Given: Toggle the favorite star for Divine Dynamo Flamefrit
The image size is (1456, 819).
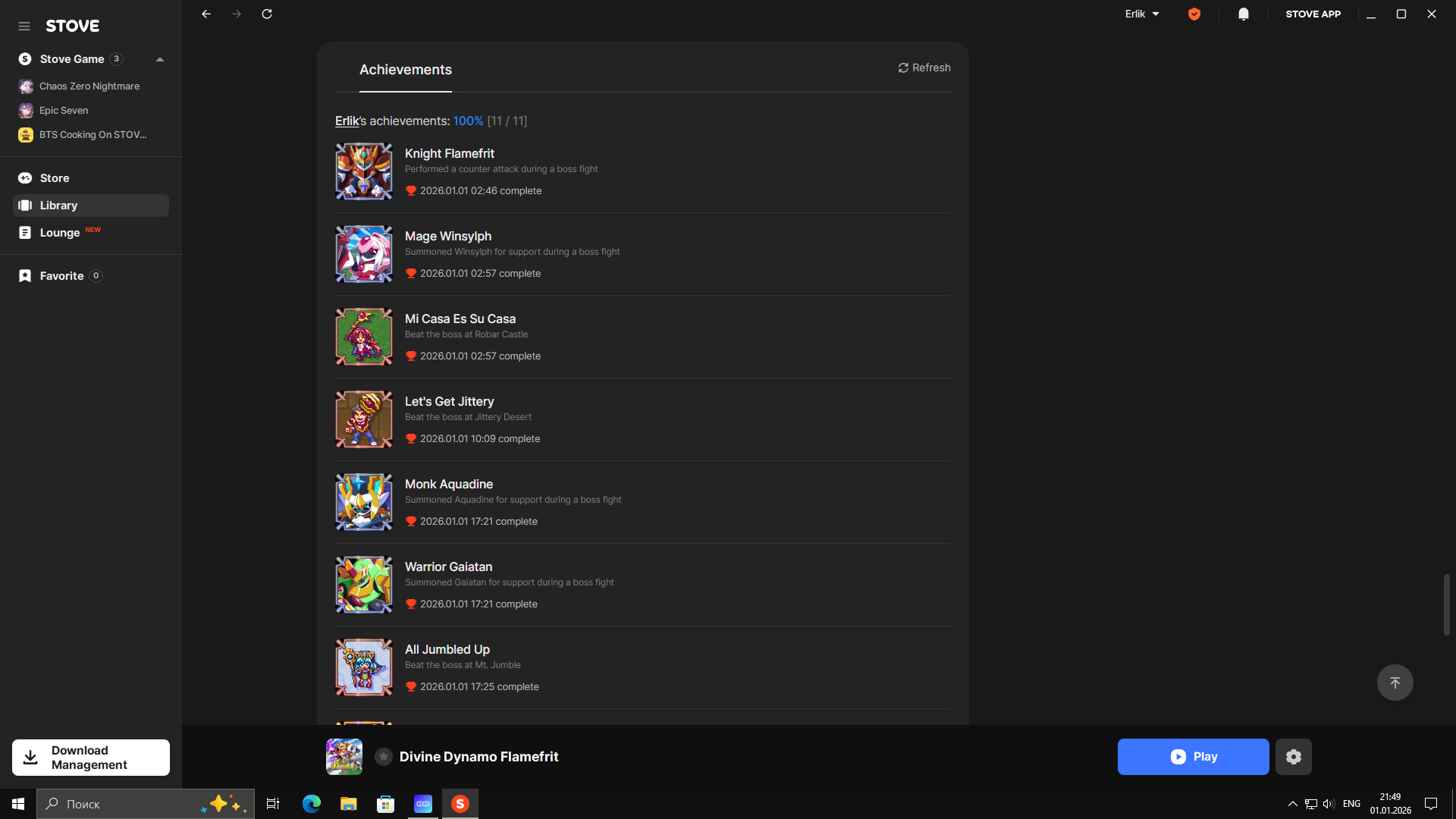Looking at the screenshot, I should tap(384, 757).
